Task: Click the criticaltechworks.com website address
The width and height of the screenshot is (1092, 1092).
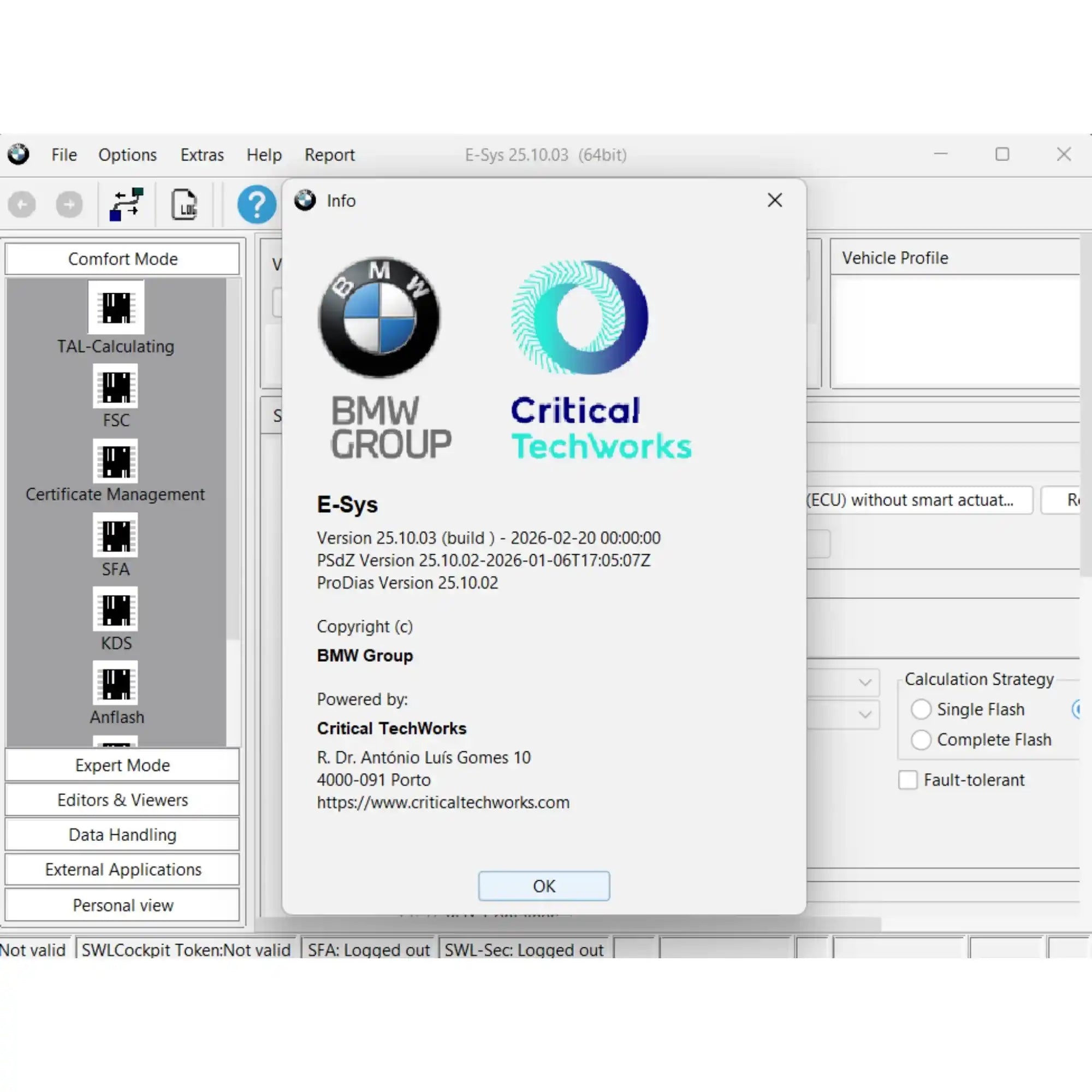Action: [443, 802]
